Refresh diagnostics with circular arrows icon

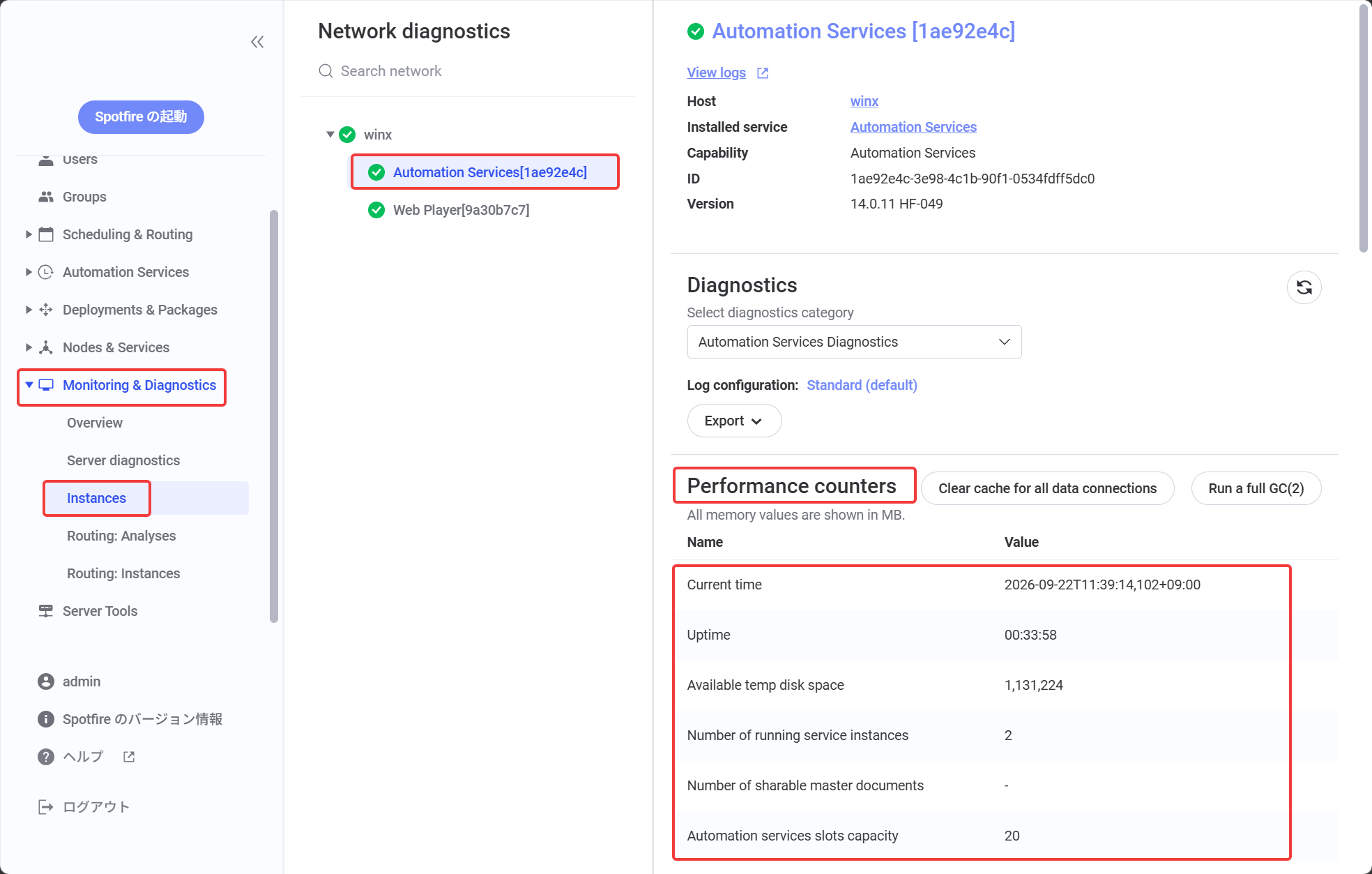click(1304, 287)
